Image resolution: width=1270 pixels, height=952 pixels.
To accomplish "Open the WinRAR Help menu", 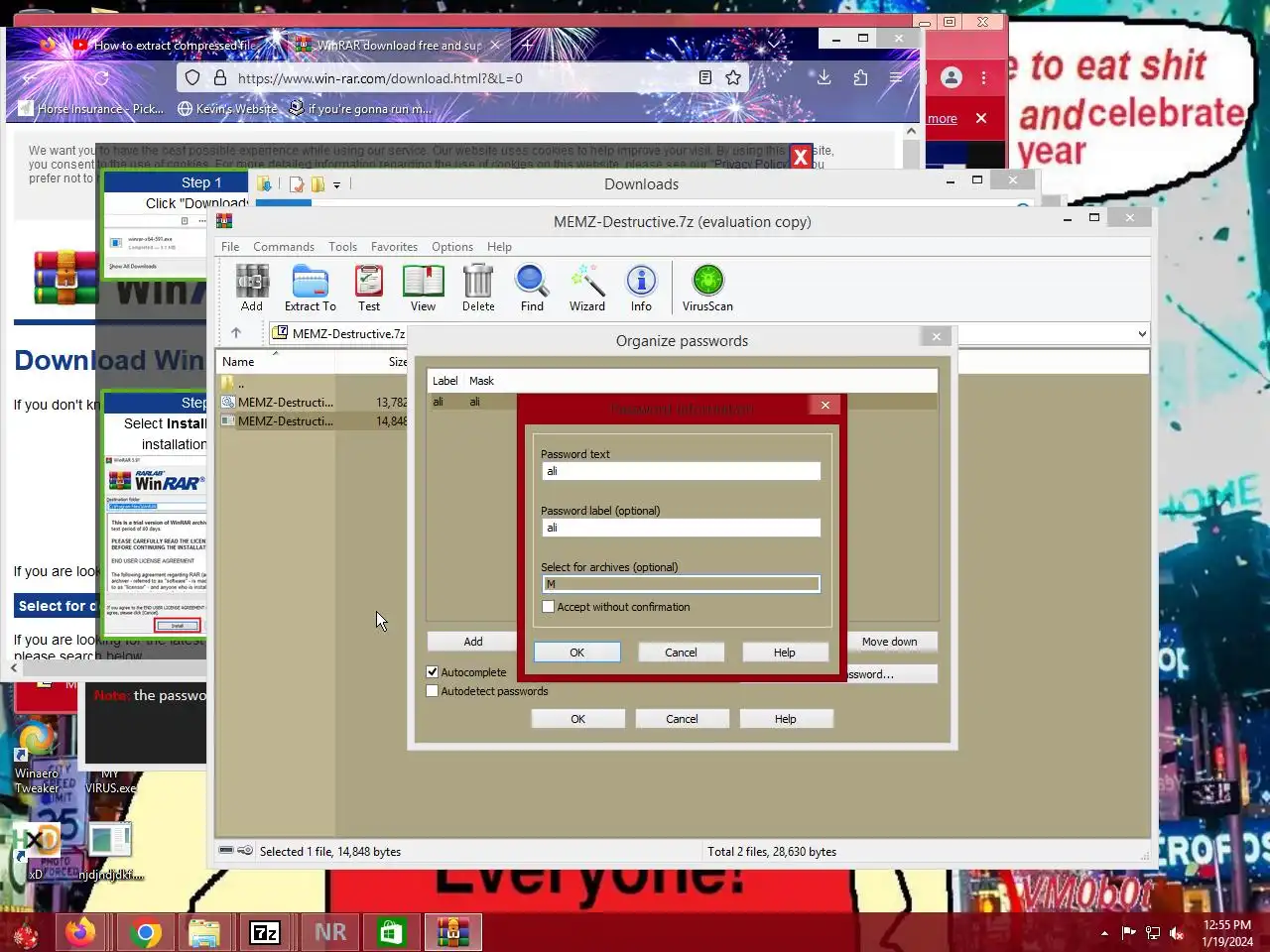I will coord(499,247).
